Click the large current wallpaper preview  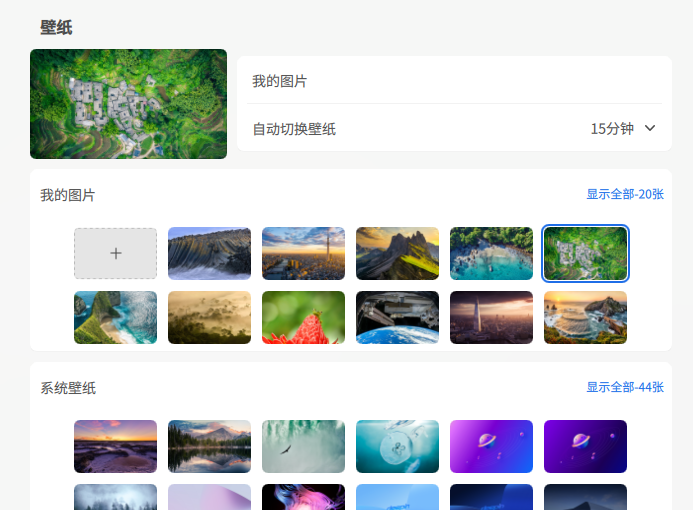click(x=128, y=104)
